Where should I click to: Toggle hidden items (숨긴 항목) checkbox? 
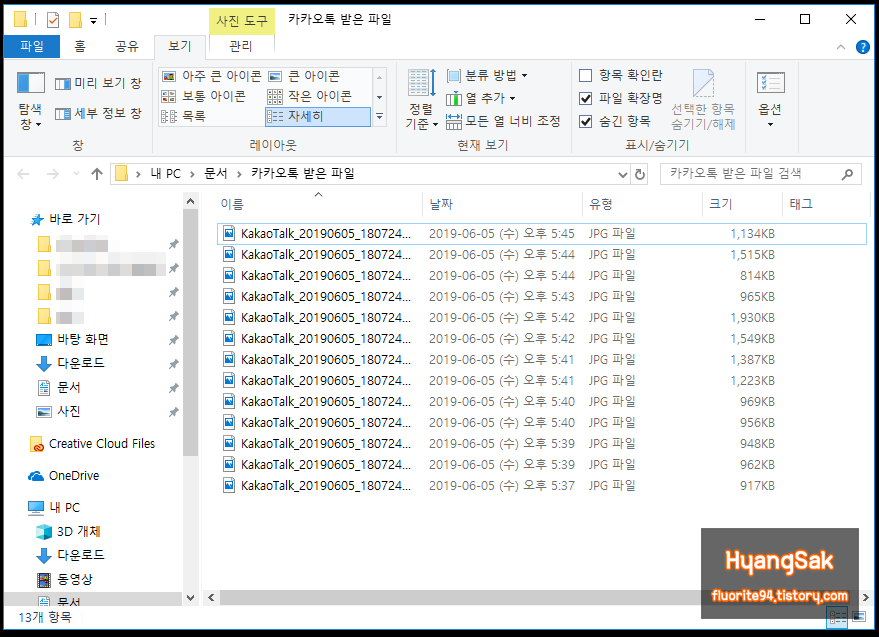click(x=614, y=121)
